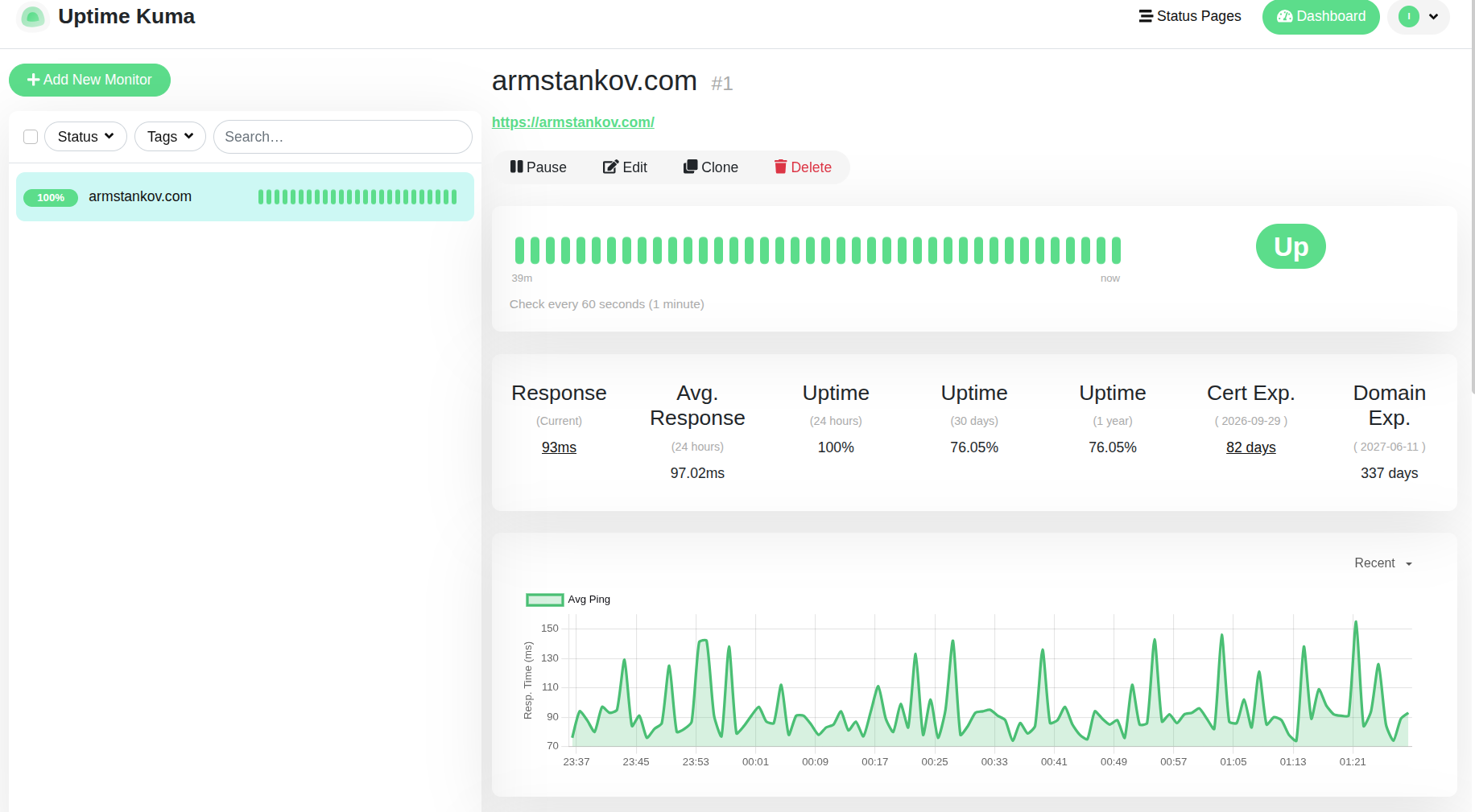
Task: Click the 93ms current response value
Action: (559, 447)
